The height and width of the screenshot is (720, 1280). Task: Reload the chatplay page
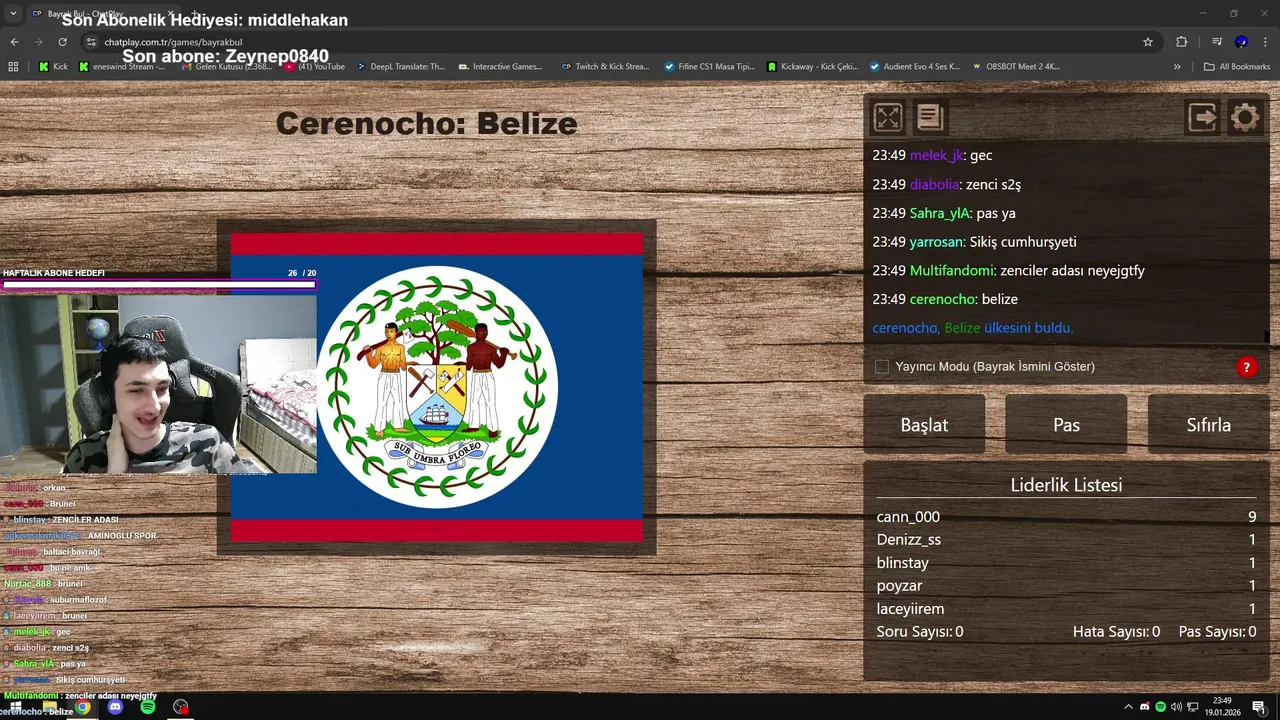tap(62, 42)
